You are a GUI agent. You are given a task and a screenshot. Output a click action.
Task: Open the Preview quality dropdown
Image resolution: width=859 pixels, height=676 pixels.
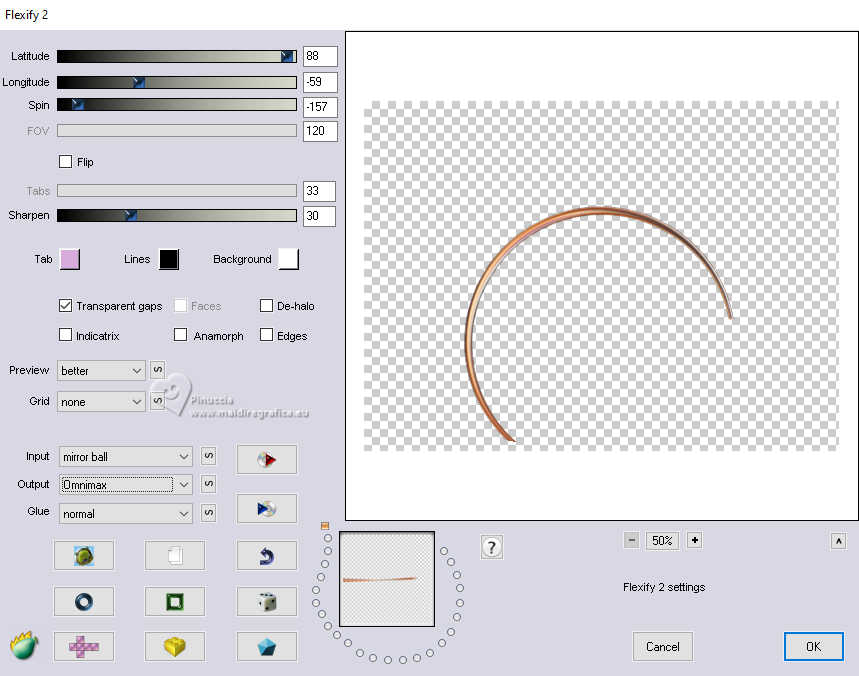pyautogui.click(x=101, y=371)
